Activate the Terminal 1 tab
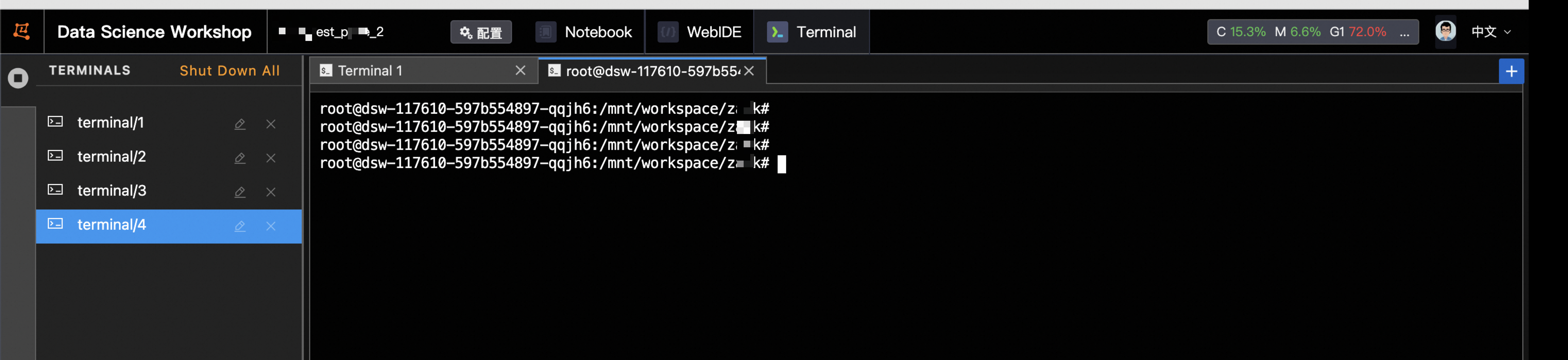Image resolution: width=1568 pixels, height=360 pixels. point(370,71)
